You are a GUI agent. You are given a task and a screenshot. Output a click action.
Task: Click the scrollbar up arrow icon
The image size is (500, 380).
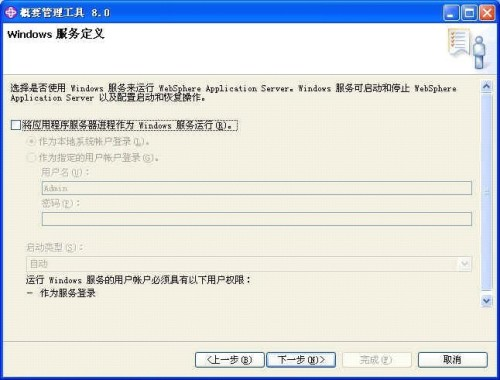[x=486, y=86]
